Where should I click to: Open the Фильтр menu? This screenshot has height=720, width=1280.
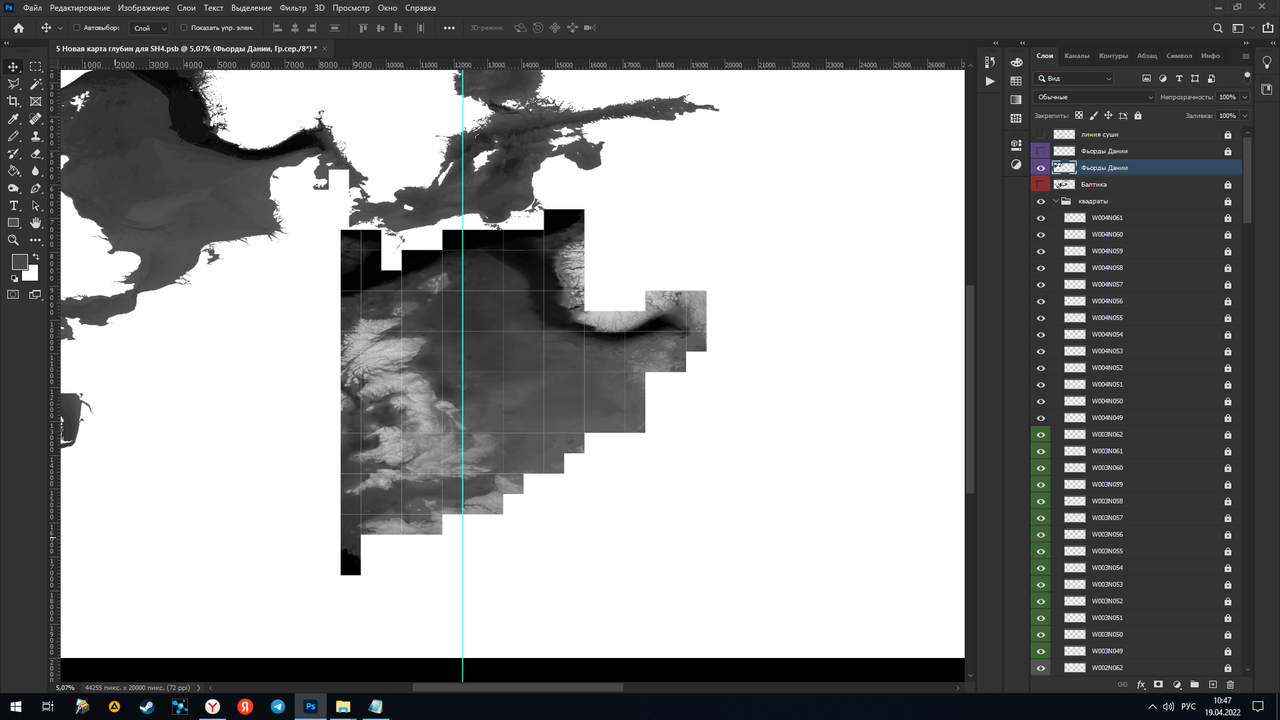click(293, 8)
